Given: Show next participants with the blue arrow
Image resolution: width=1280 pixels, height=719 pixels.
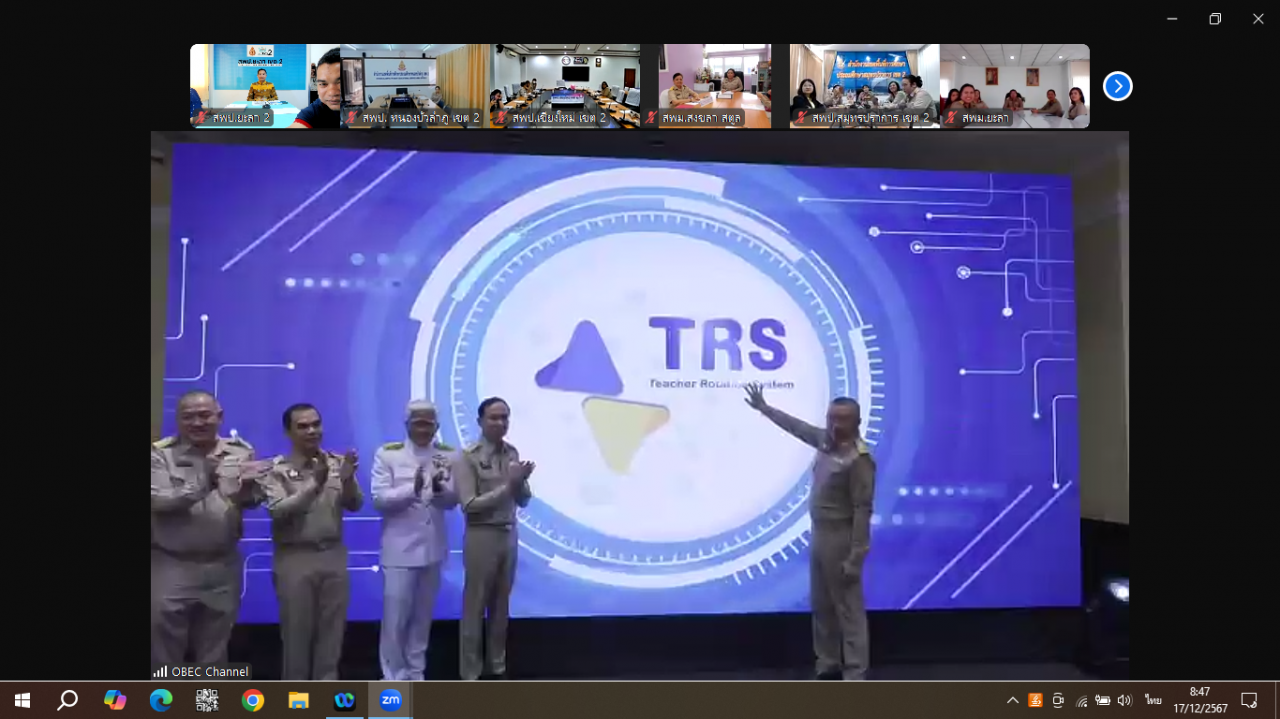Looking at the screenshot, I should point(1117,87).
